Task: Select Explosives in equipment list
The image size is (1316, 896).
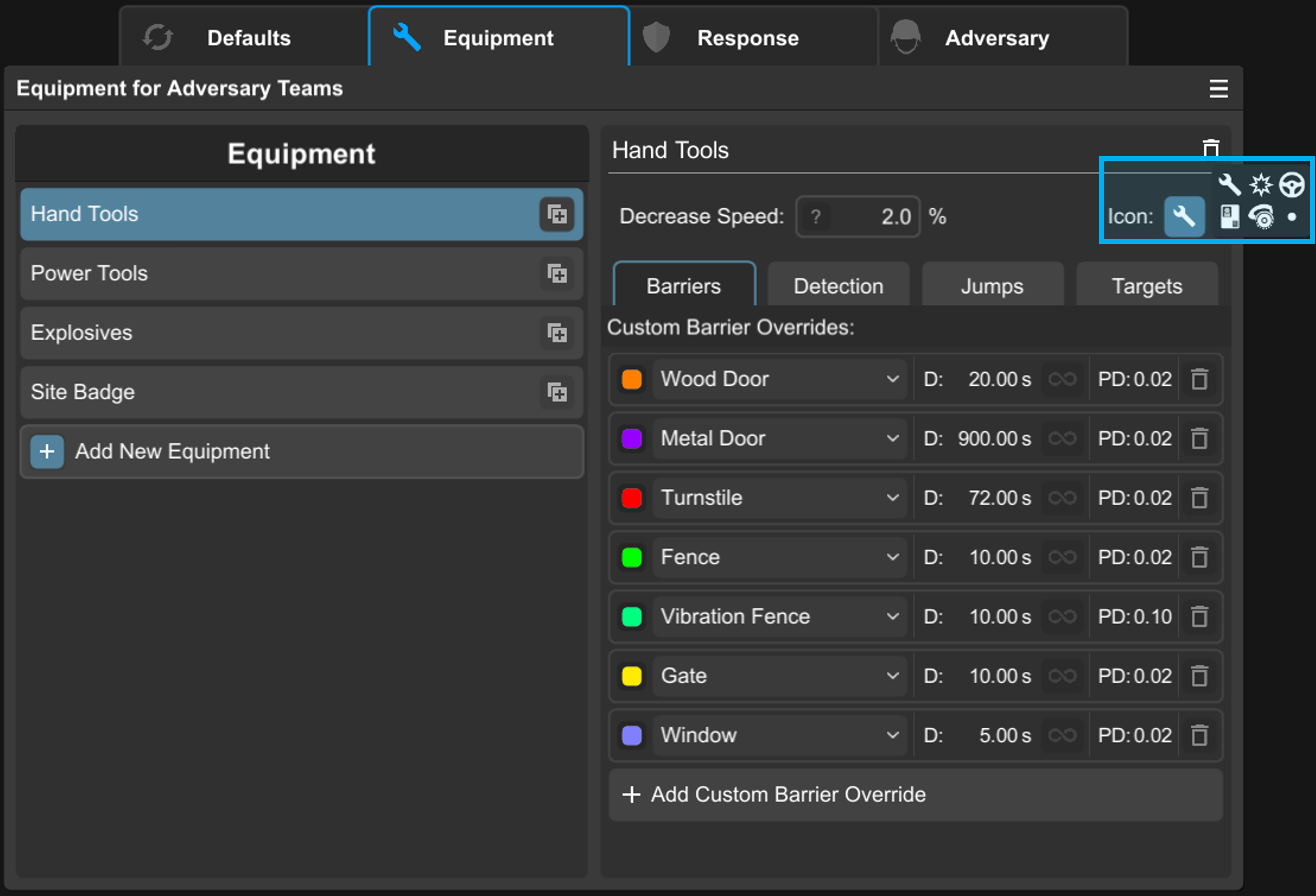Action: coord(301,333)
